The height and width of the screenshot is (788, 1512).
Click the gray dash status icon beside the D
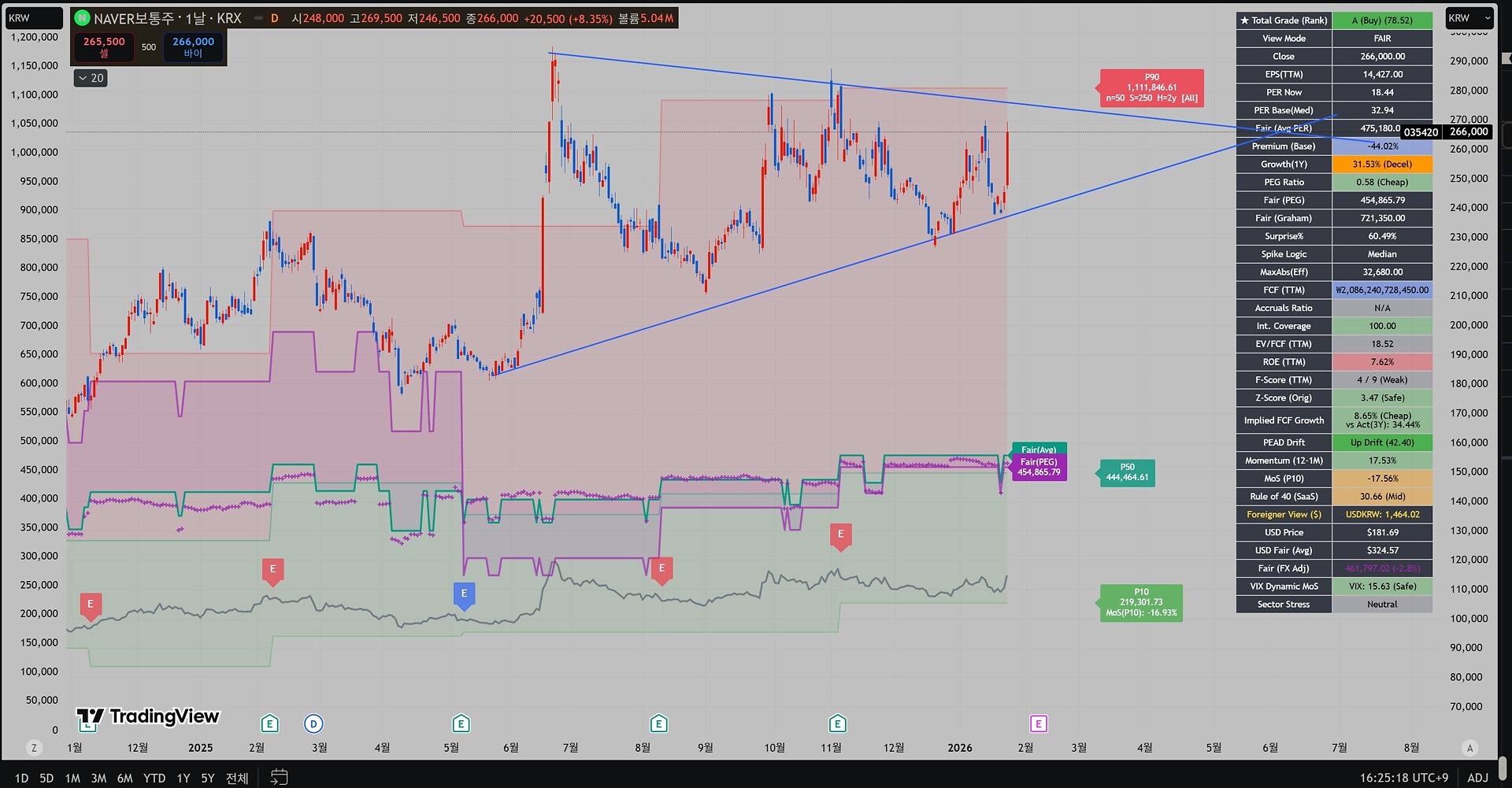258,18
